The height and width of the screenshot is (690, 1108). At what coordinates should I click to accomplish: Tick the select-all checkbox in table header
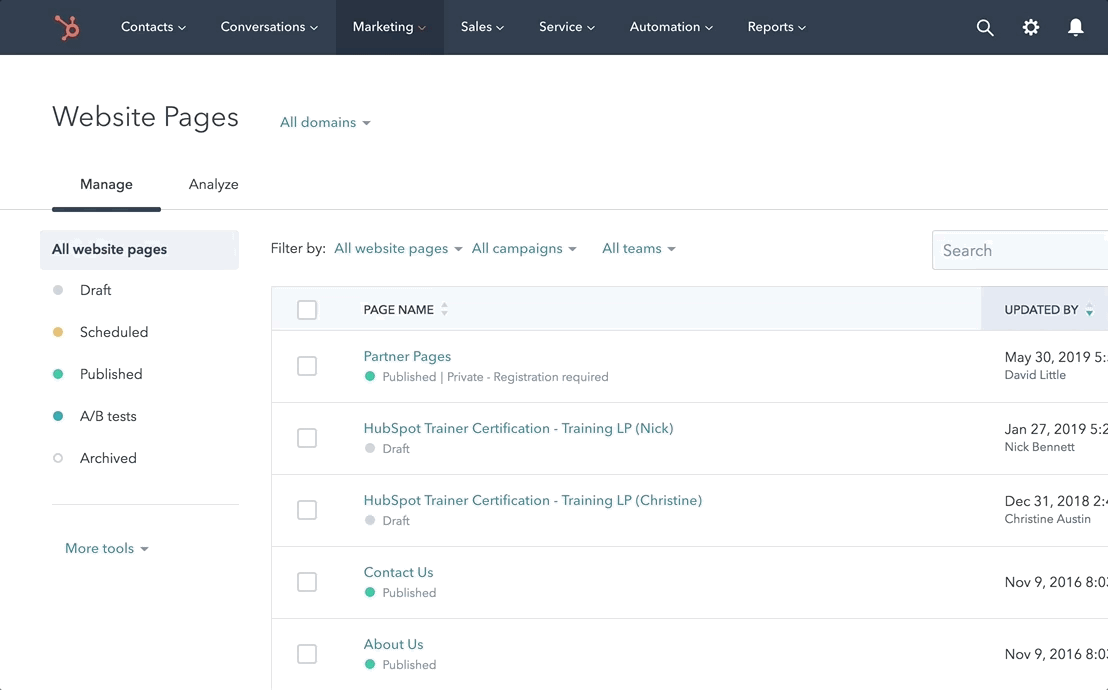(x=307, y=310)
